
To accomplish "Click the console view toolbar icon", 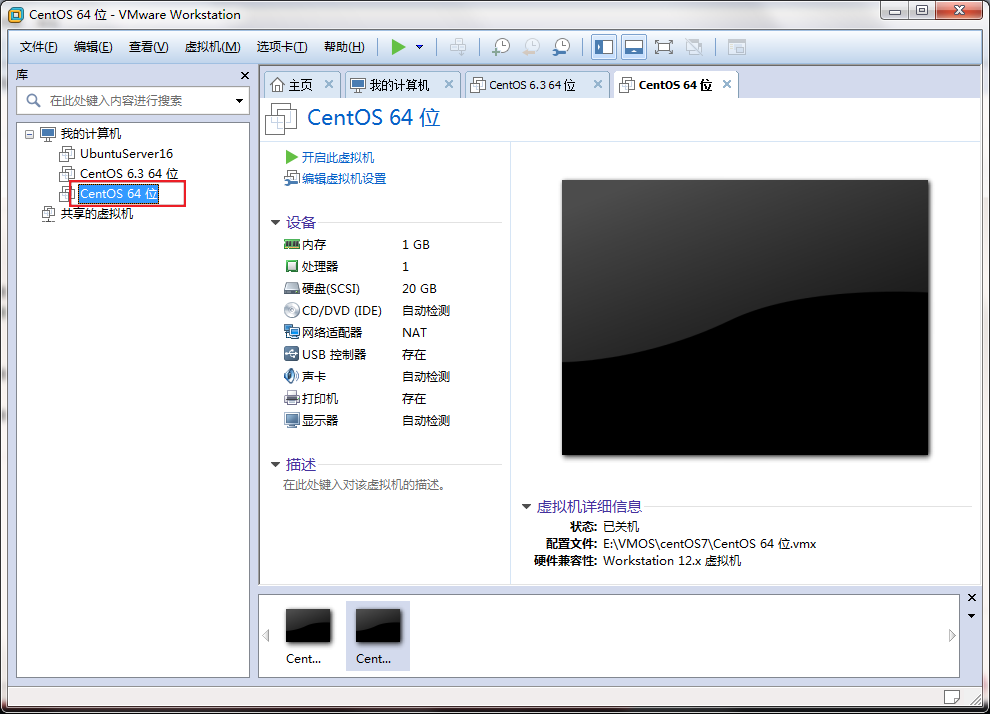I will click(737, 47).
